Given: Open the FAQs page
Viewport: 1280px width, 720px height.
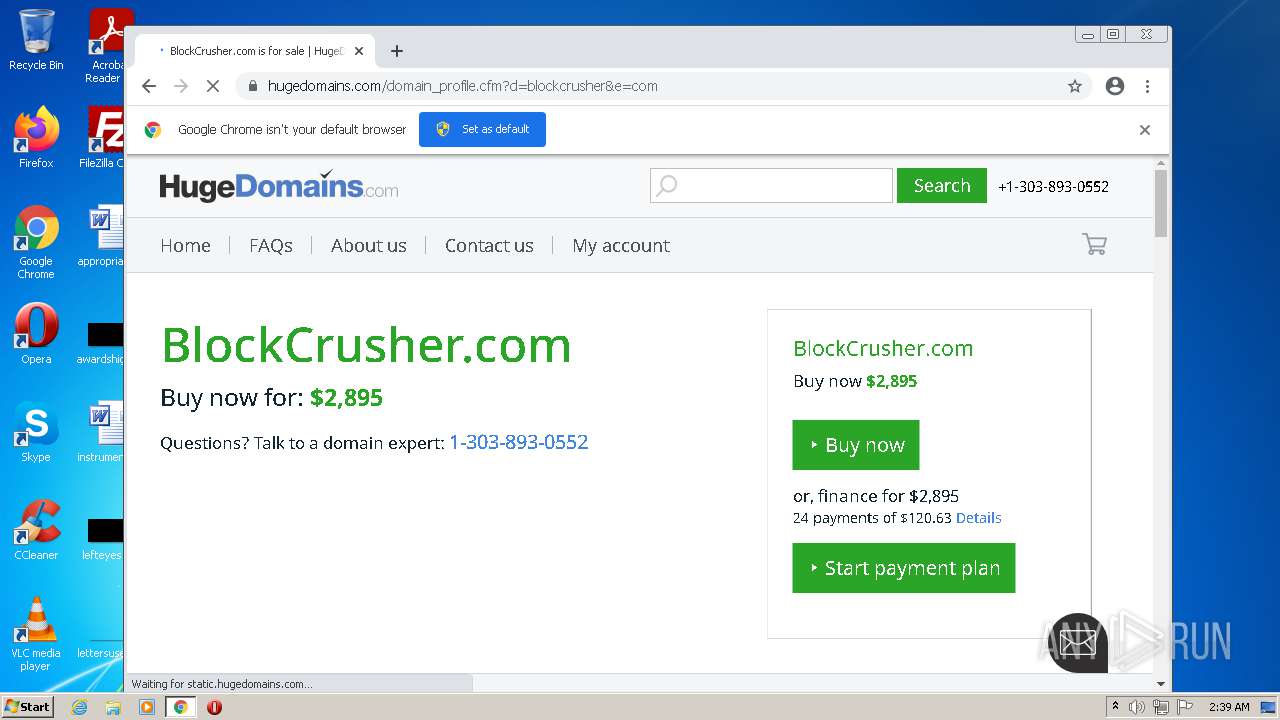Looking at the screenshot, I should click(x=271, y=245).
